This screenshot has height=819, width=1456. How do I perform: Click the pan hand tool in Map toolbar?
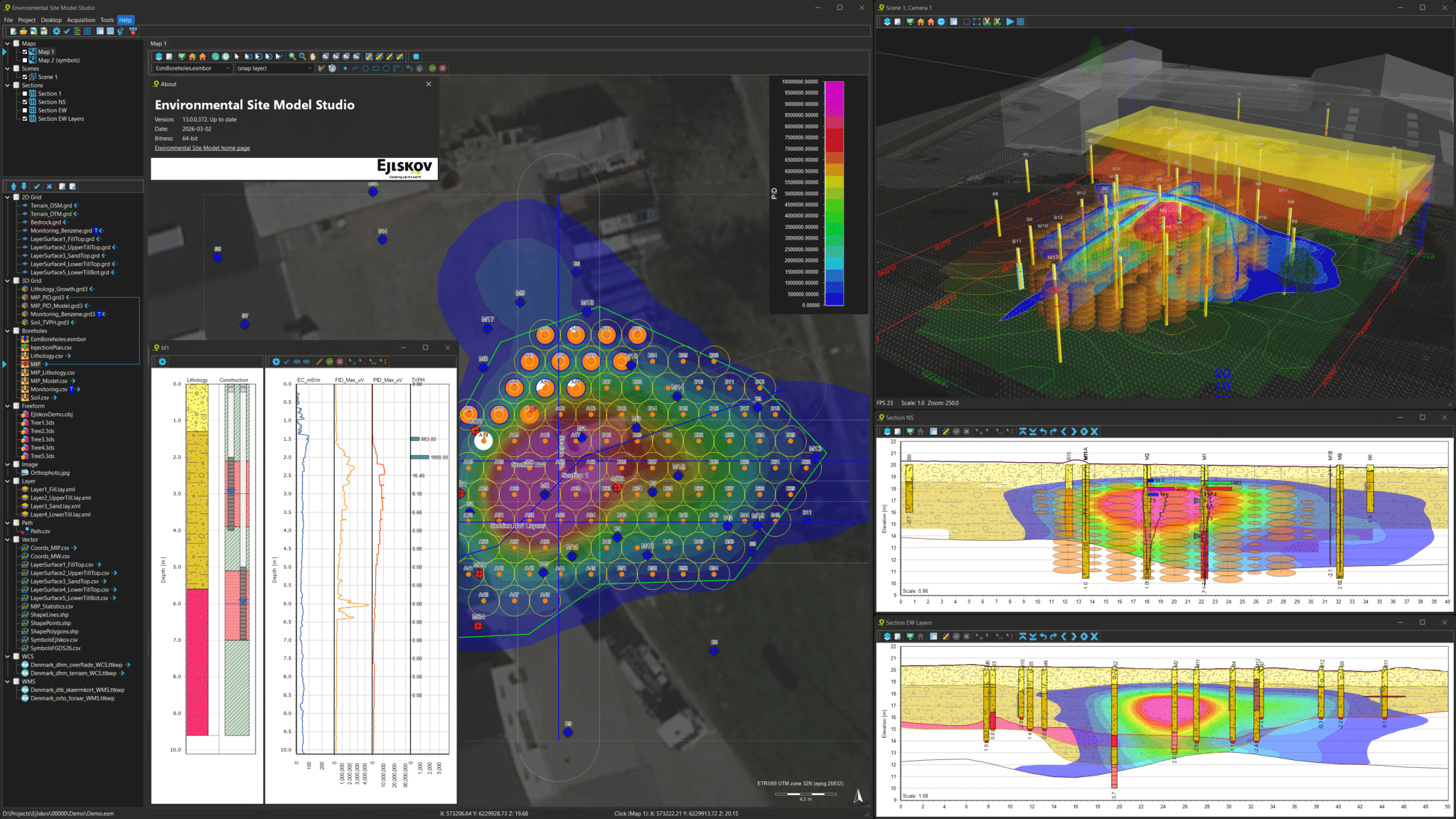tap(312, 56)
